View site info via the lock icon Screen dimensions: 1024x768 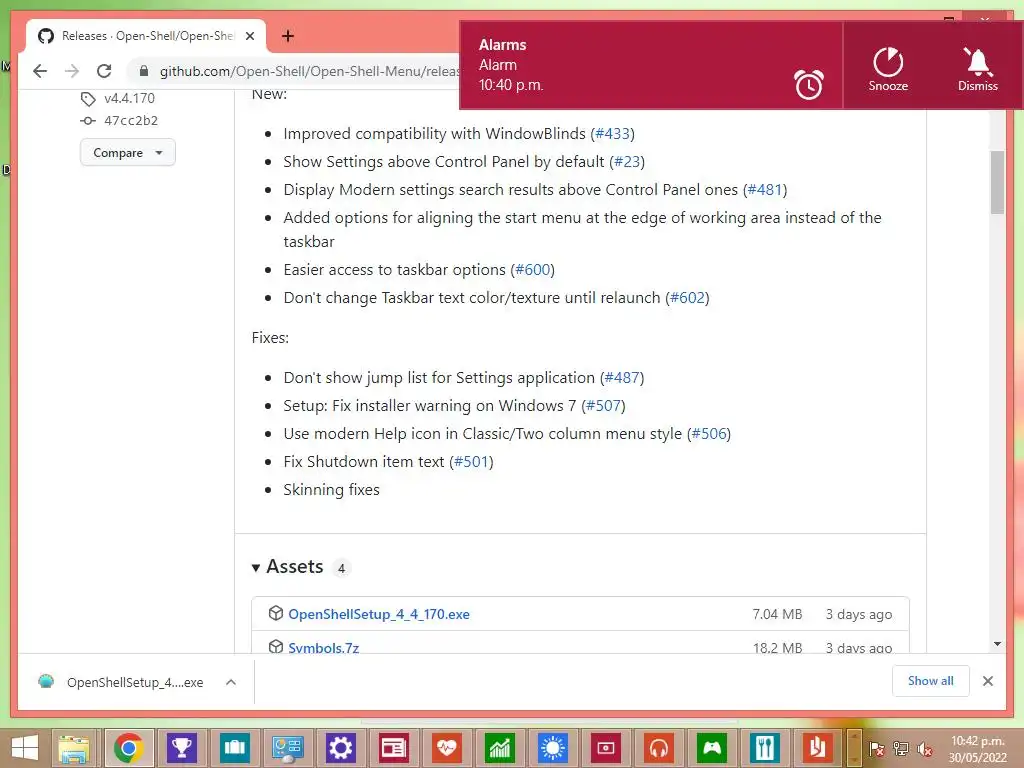144,71
